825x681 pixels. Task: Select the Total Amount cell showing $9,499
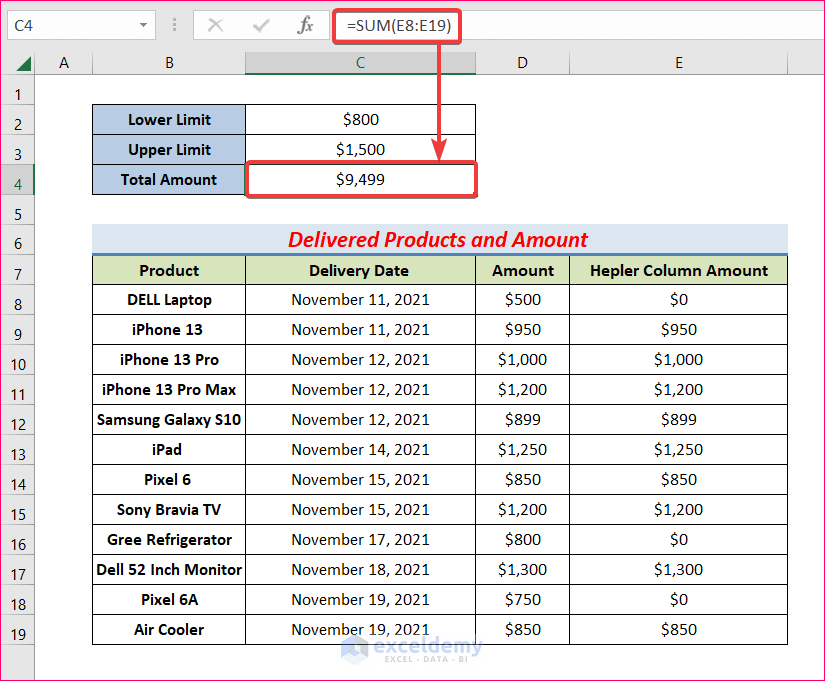[x=360, y=180]
